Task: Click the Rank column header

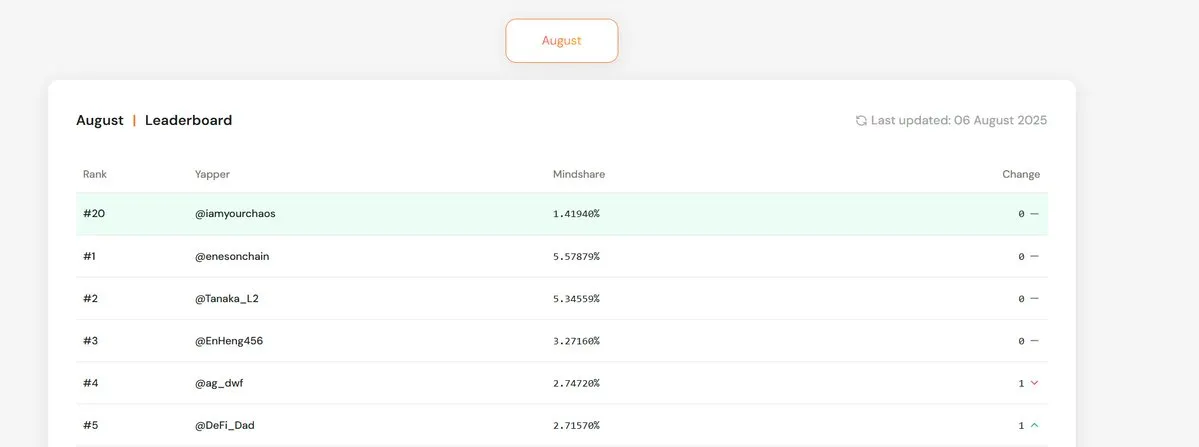Action: (x=95, y=174)
